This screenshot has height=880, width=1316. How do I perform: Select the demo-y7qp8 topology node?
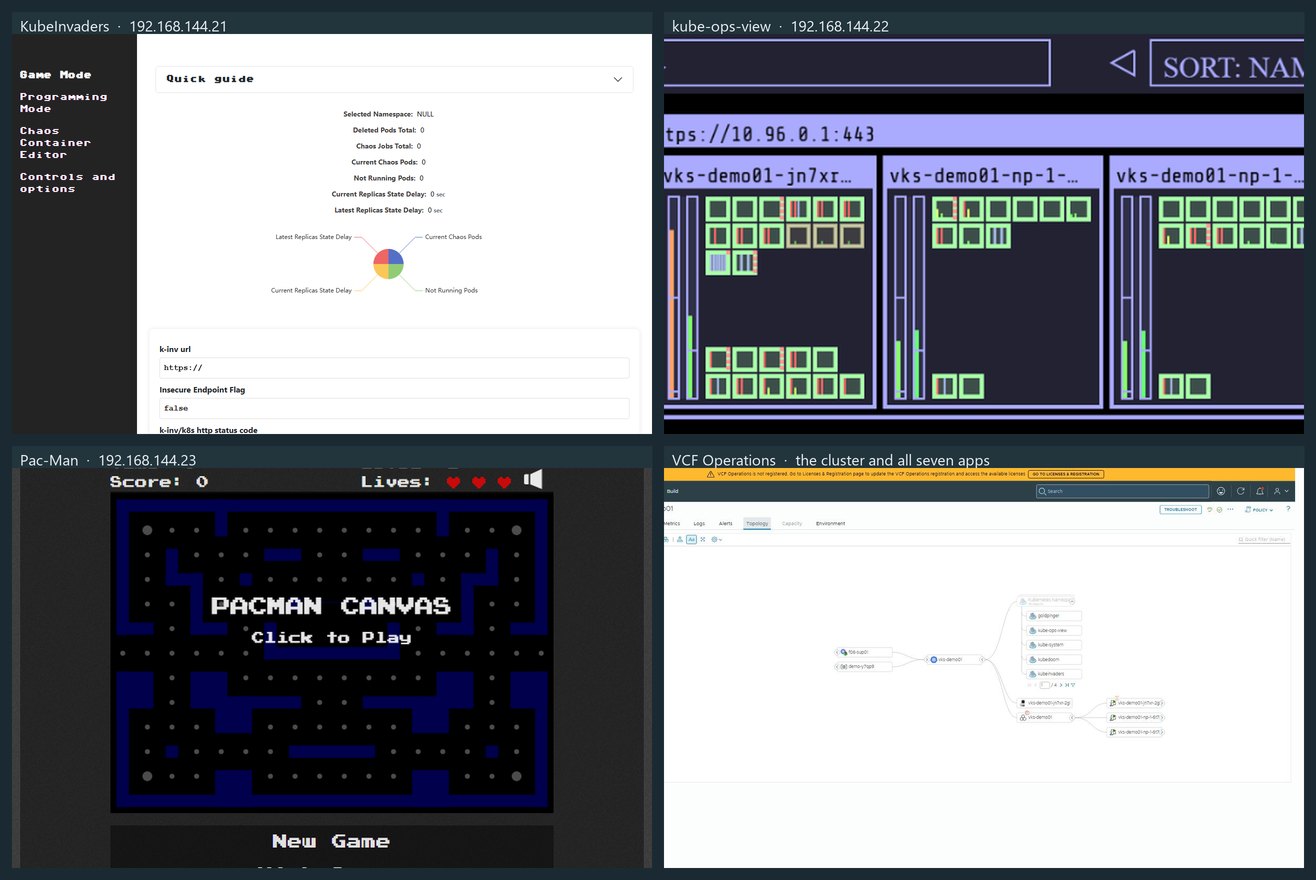pyautogui.click(x=866, y=666)
